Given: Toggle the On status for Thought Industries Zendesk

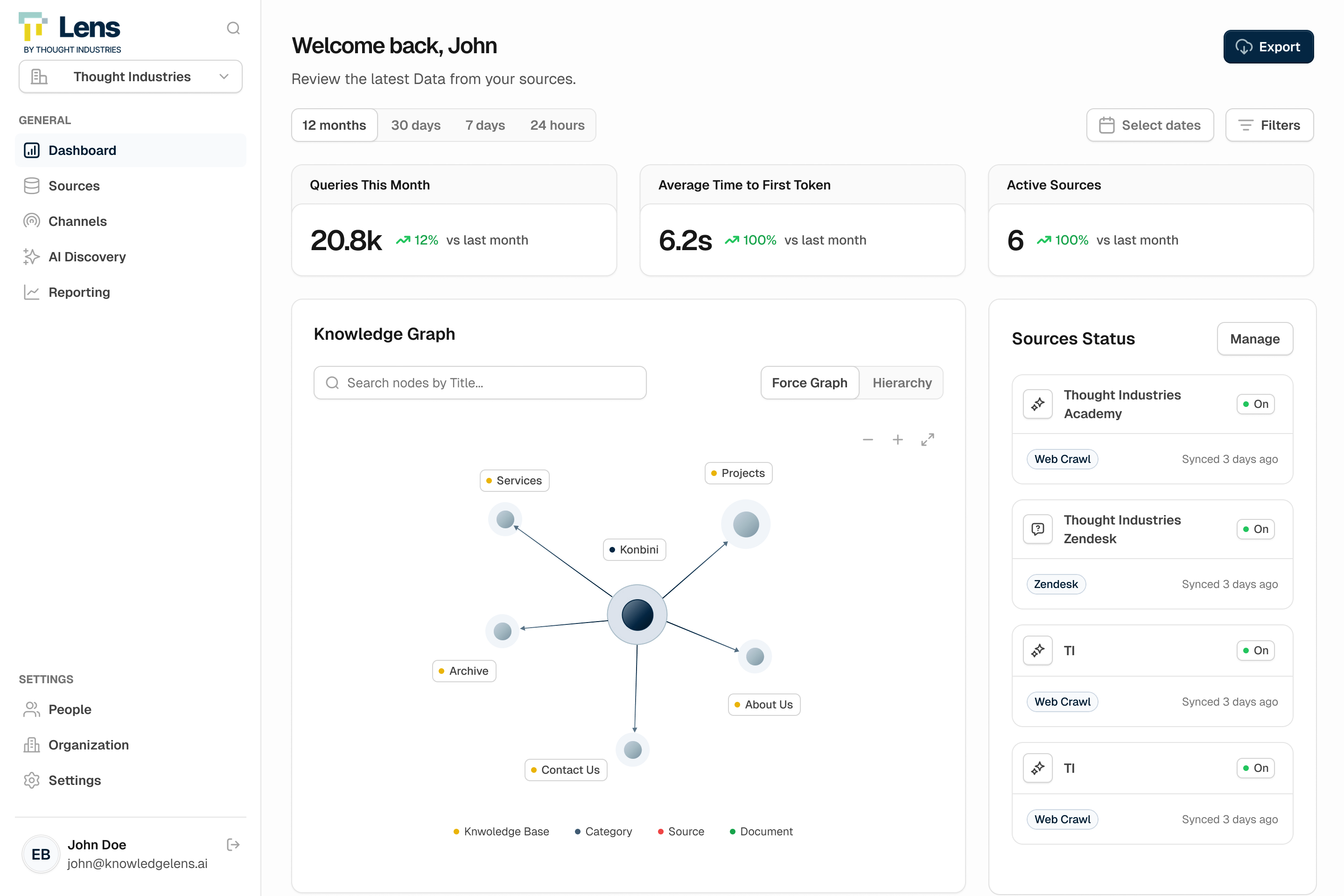Looking at the screenshot, I should 1255,529.
